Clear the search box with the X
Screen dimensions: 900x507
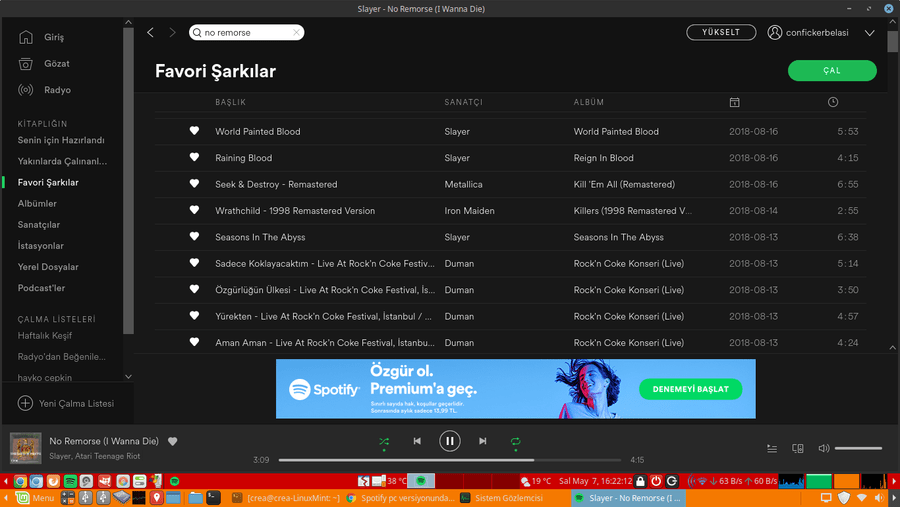point(296,33)
